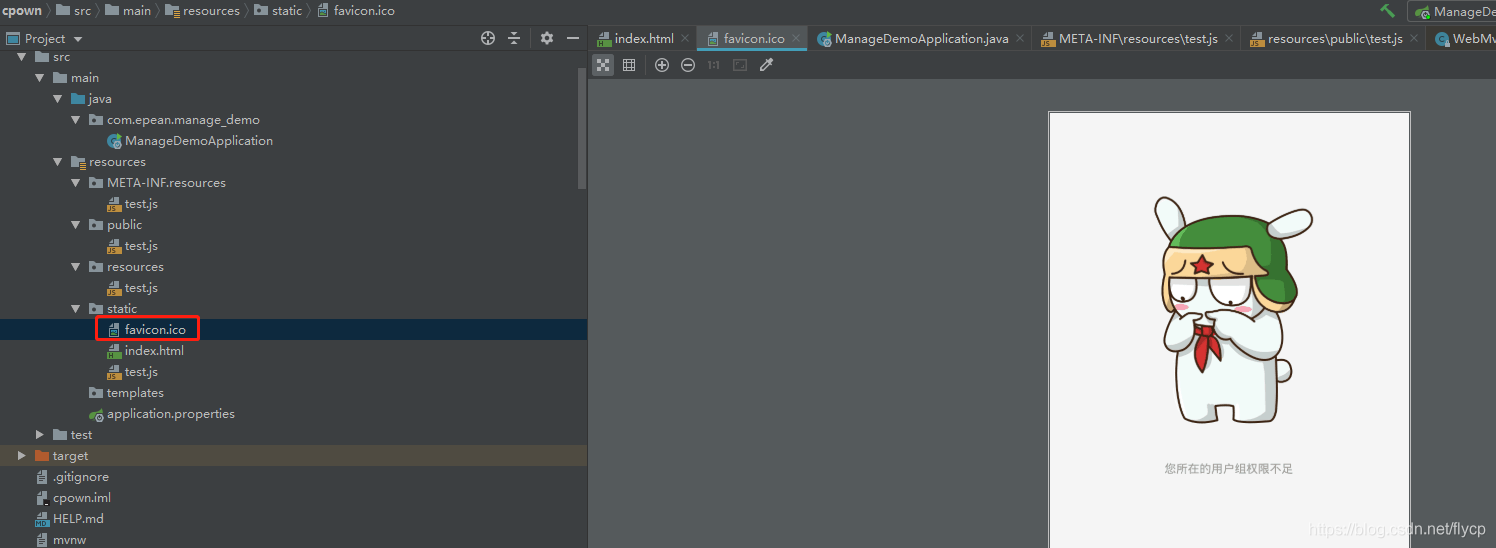This screenshot has height=548, width=1496.
Task: Collapse the resources root folder arrow
Action: [x=58, y=162]
